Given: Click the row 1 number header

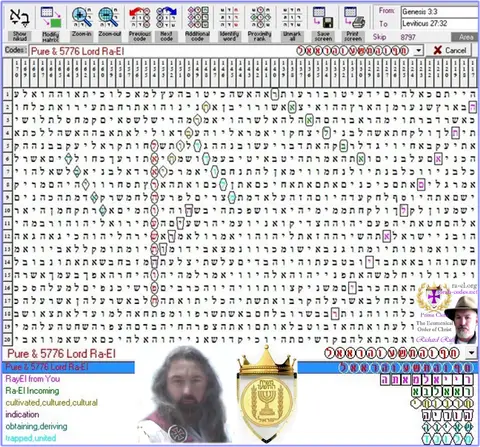Looking at the screenshot, I should [x=7, y=94].
